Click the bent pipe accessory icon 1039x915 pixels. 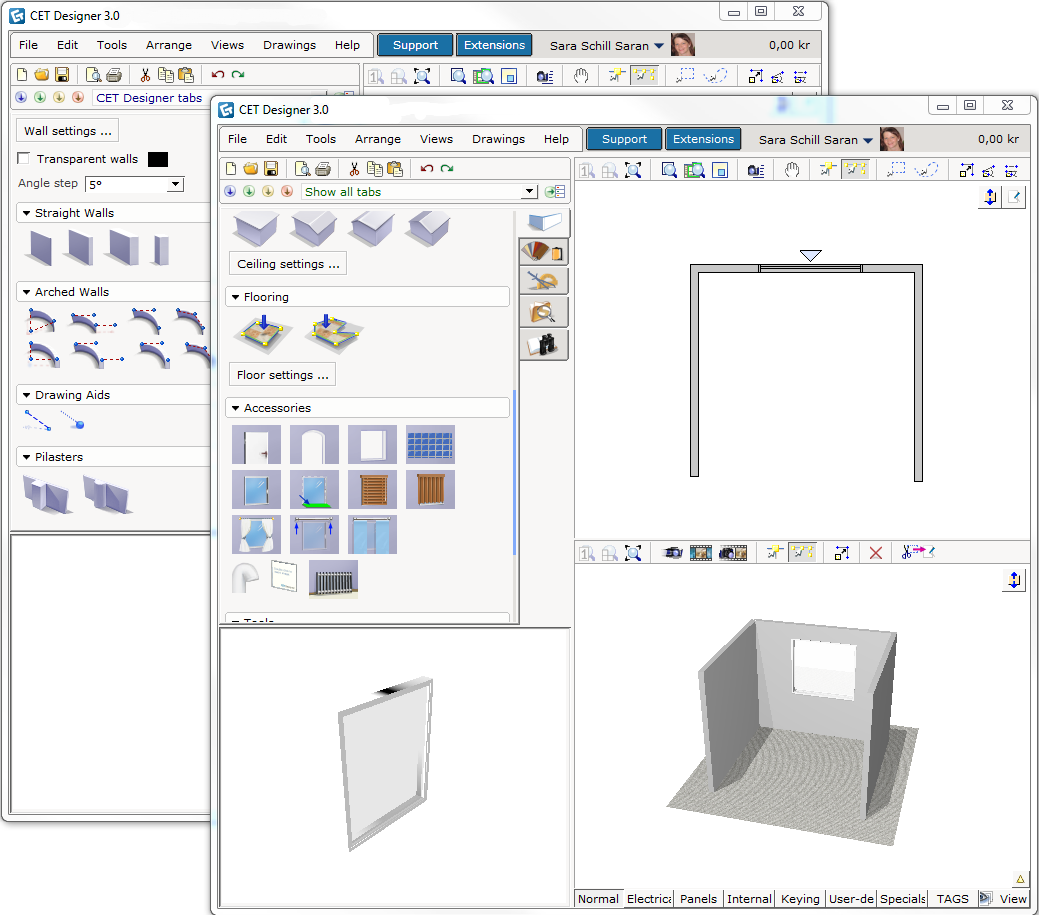[245, 578]
